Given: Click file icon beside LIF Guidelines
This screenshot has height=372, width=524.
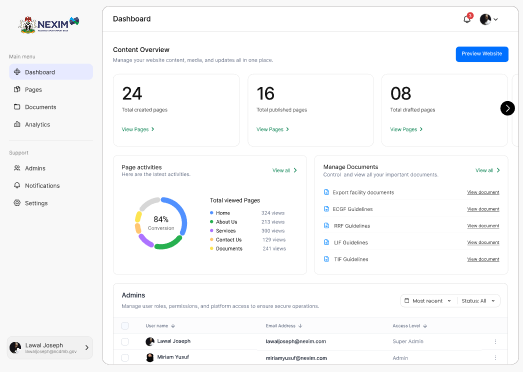Looking at the screenshot, I should [326, 242].
